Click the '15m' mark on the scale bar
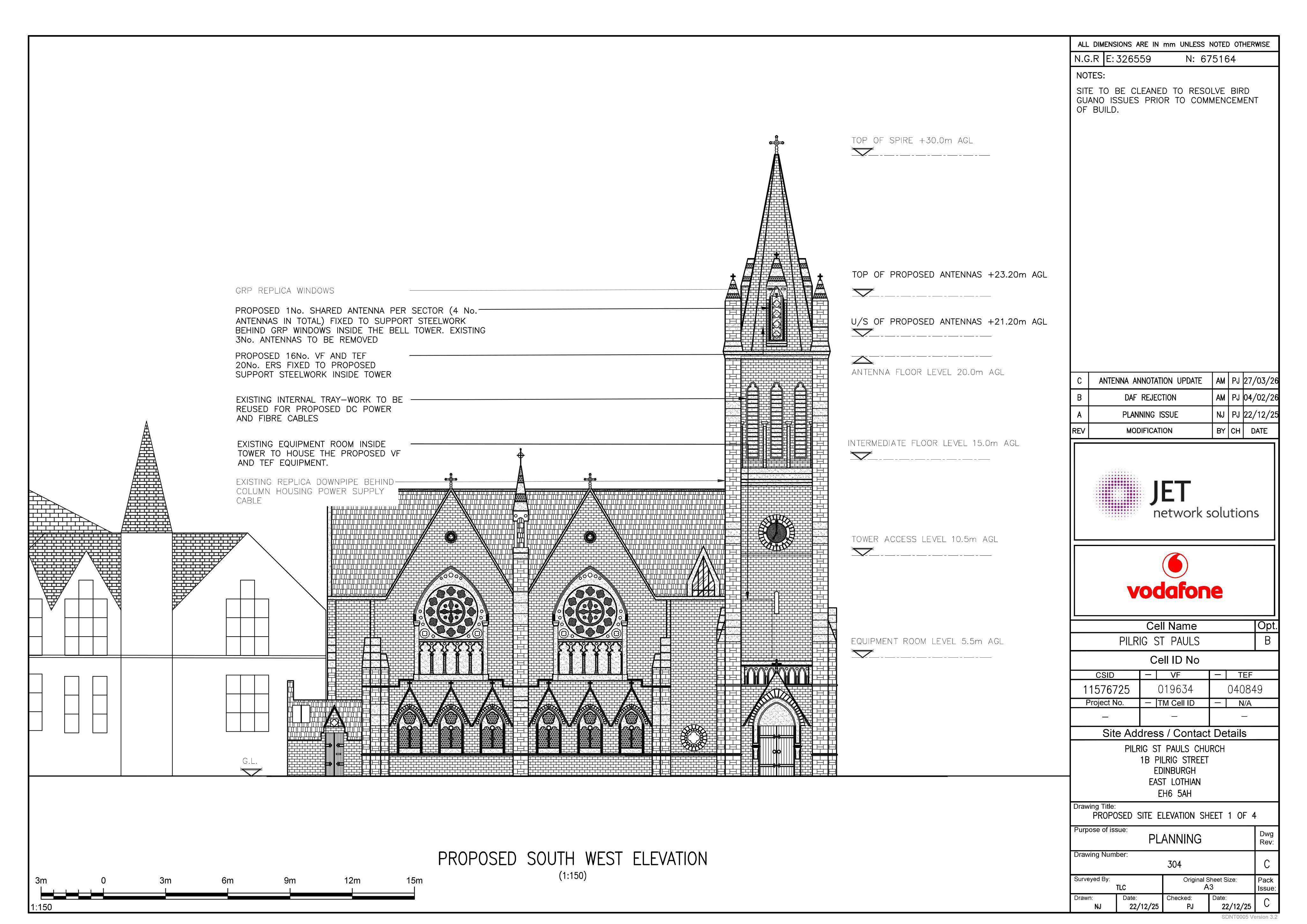 tap(415, 880)
